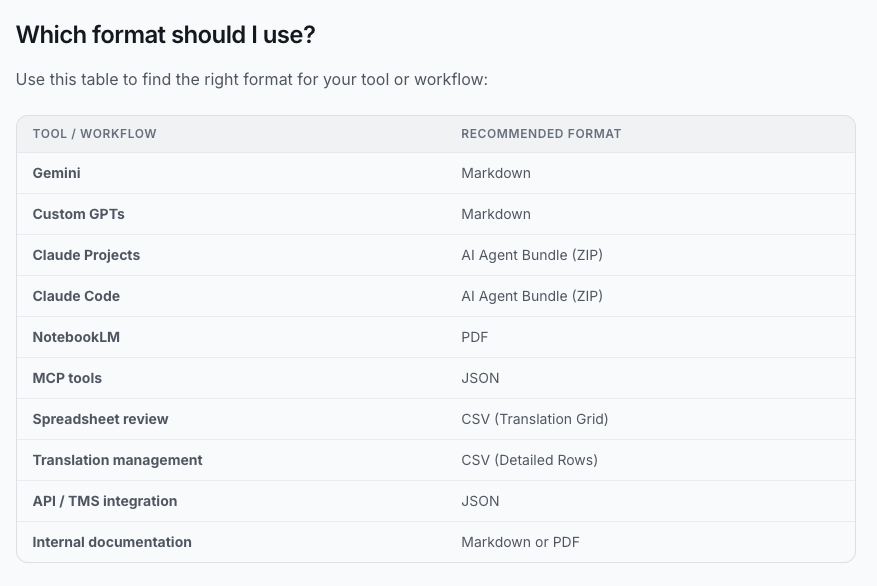Click the "Which format should I use?" heading
Image resolution: width=877 pixels, height=586 pixels.
pos(166,35)
